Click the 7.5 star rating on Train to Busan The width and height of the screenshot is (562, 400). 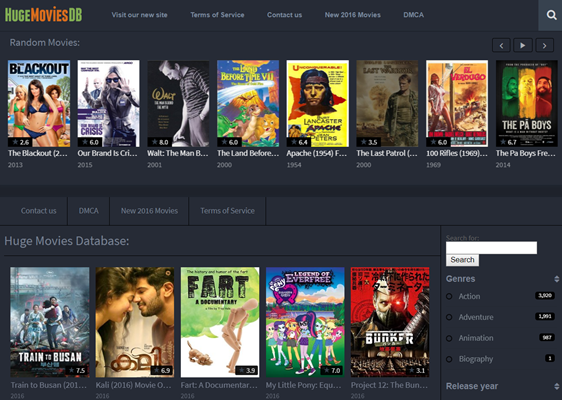click(76, 370)
